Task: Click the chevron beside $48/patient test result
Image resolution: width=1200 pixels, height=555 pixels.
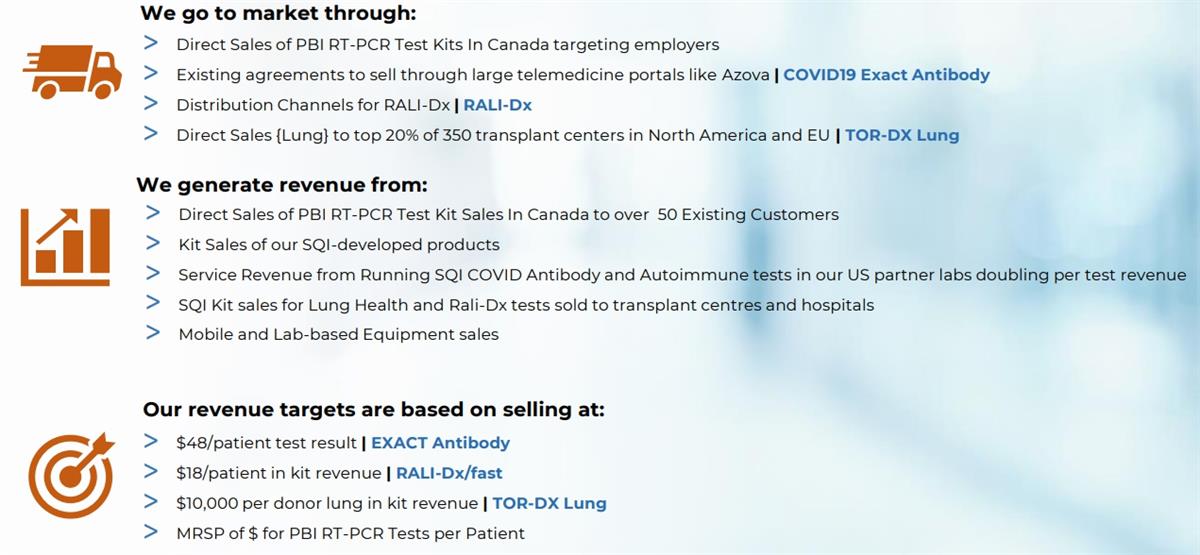Action: 151,441
